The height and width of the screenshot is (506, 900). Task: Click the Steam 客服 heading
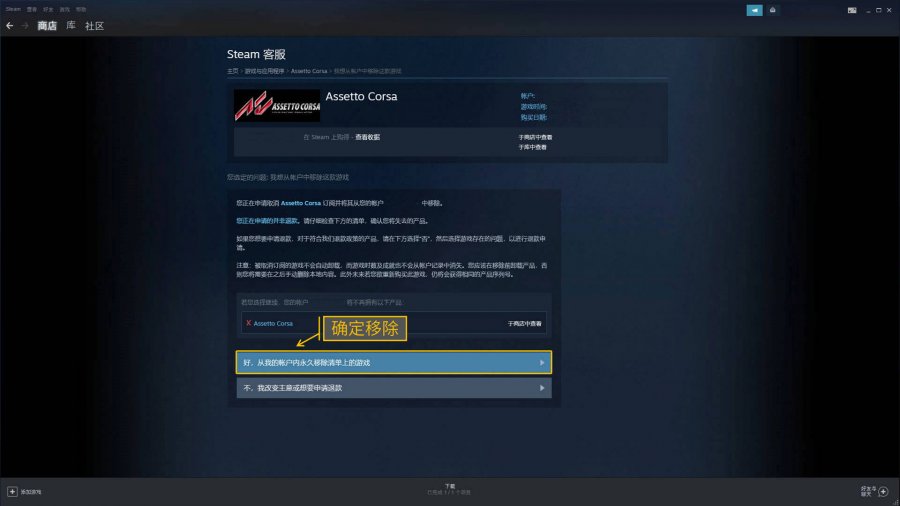pyautogui.click(x=256, y=55)
